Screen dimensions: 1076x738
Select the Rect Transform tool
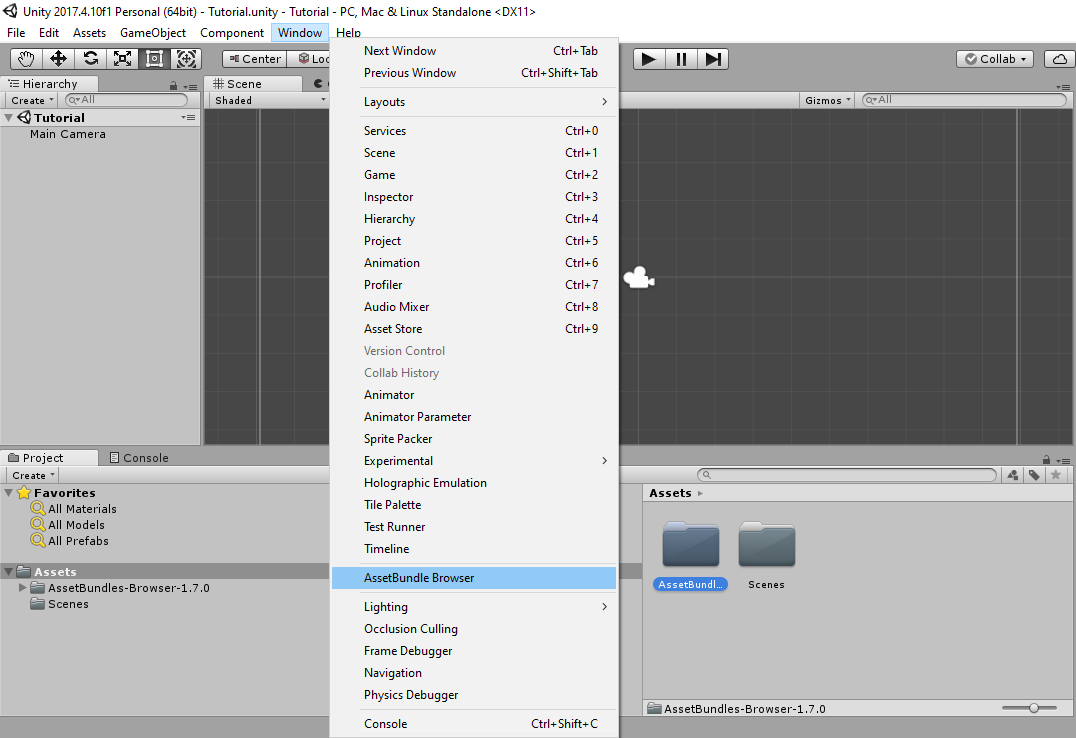coord(154,59)
